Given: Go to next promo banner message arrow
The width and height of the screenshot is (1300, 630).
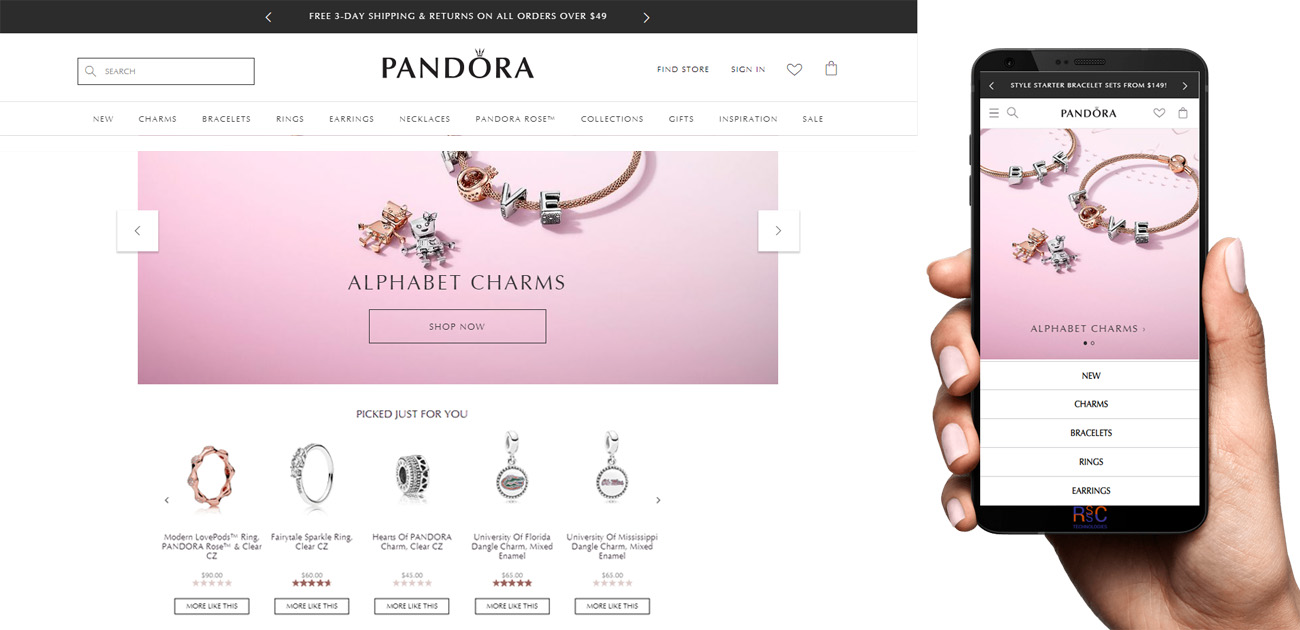Looking at the screenshot, I should 646,17.
